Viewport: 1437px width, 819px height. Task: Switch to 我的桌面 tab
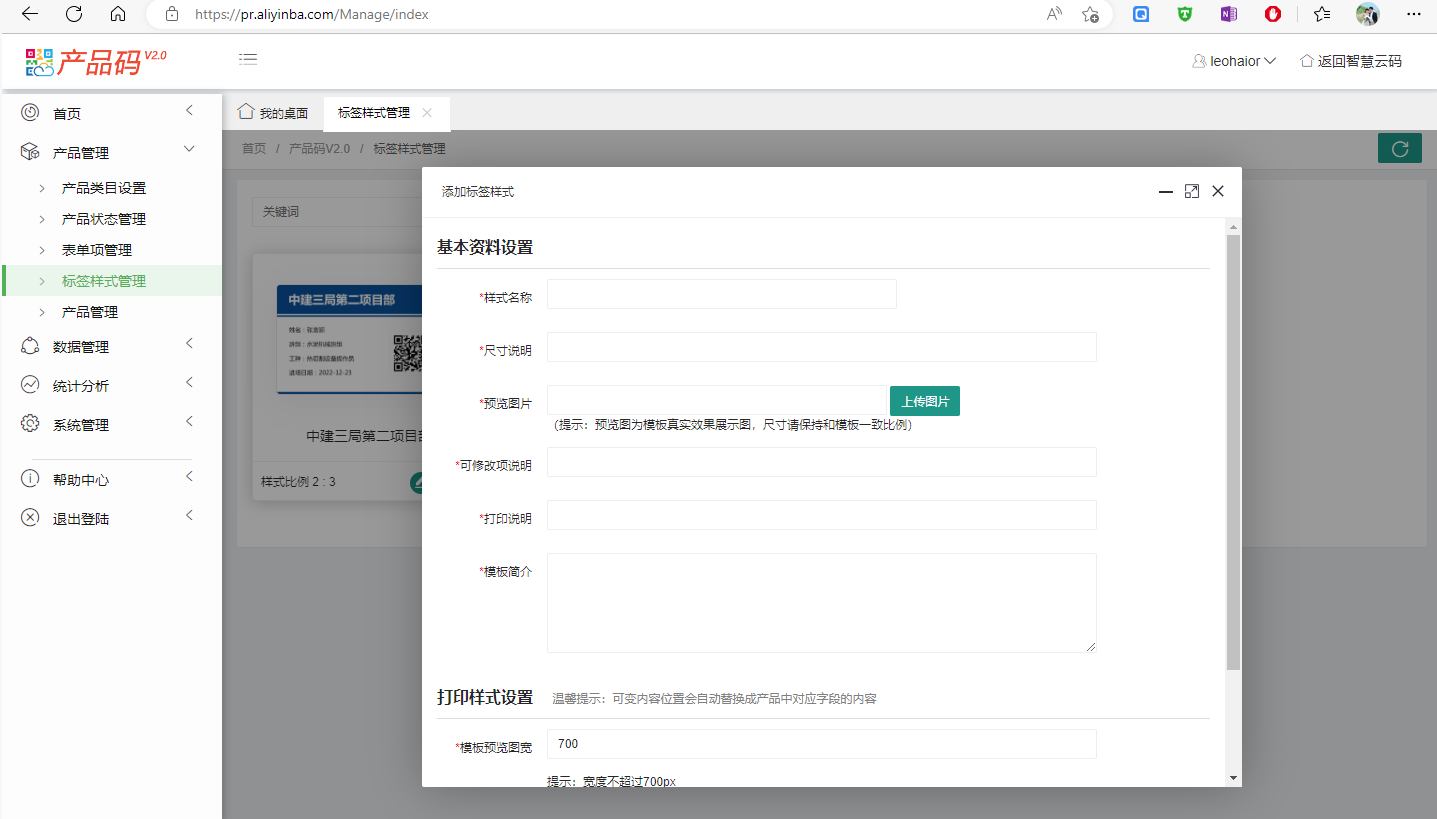coord(273,113)
